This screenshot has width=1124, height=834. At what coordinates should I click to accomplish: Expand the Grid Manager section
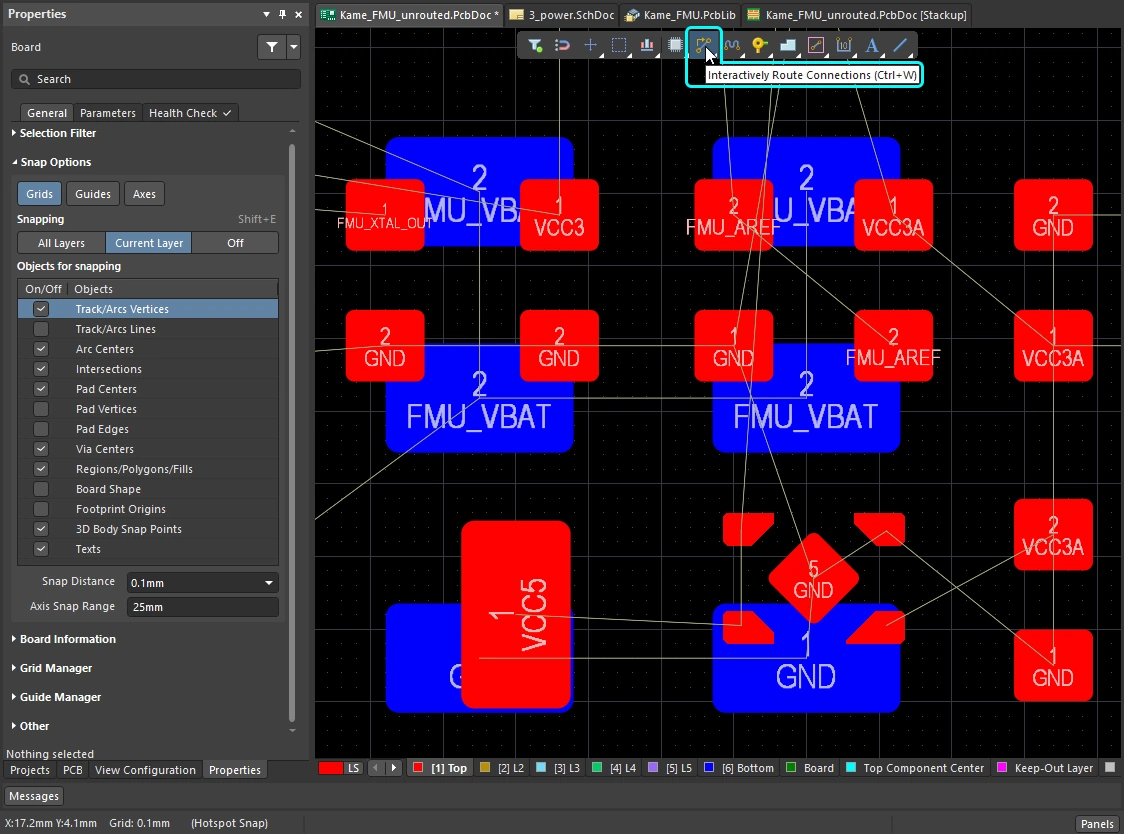coord(56,668)
